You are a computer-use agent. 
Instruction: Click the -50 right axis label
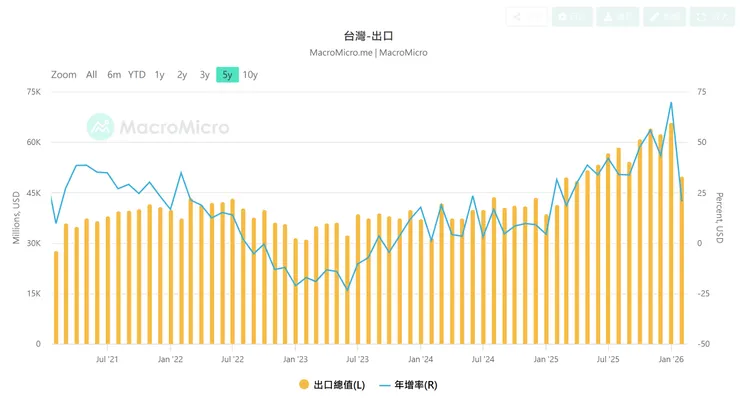(703, 344)
